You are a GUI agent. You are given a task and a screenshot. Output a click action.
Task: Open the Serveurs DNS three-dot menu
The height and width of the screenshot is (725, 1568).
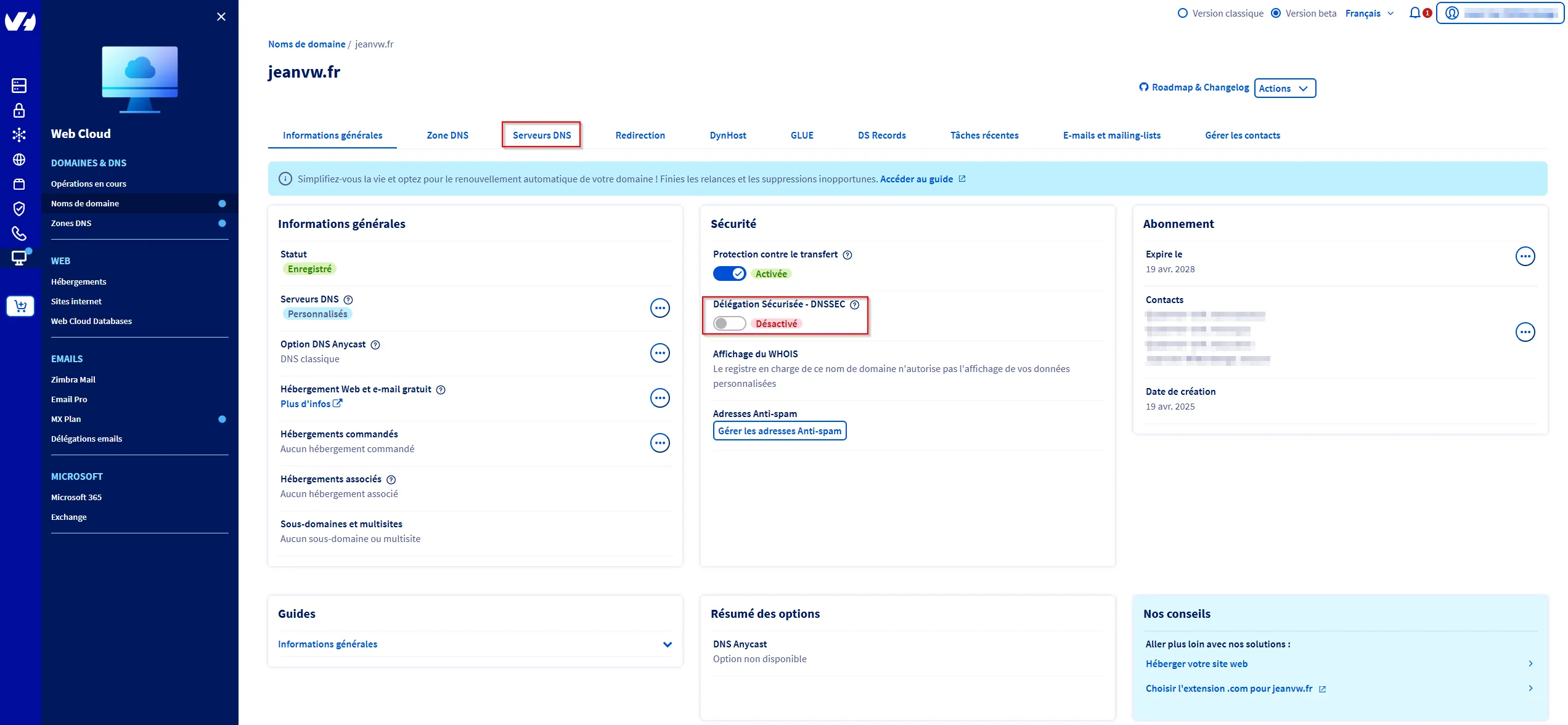tap(659, 308)
